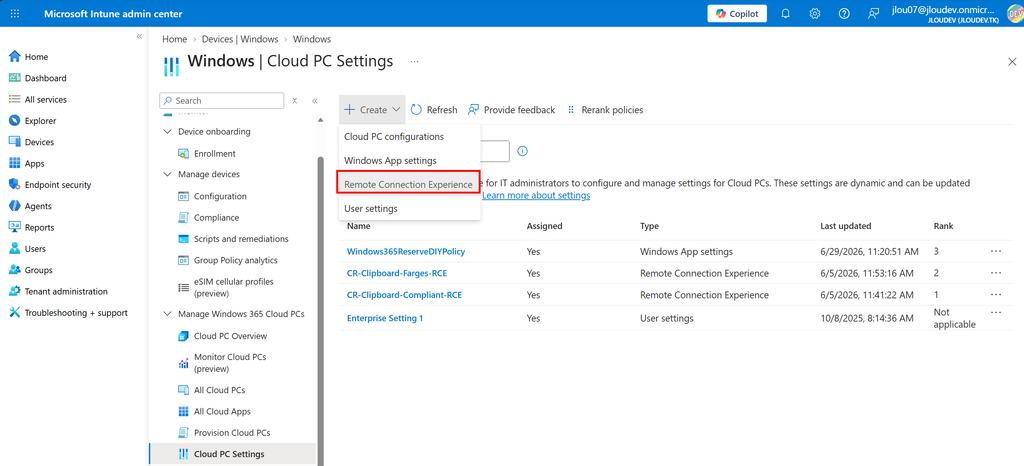Screen dimensions: 1024x466
Task: Open ellipsis menu for Enterprise Setting 1 row
Action: tap(996, 312)
